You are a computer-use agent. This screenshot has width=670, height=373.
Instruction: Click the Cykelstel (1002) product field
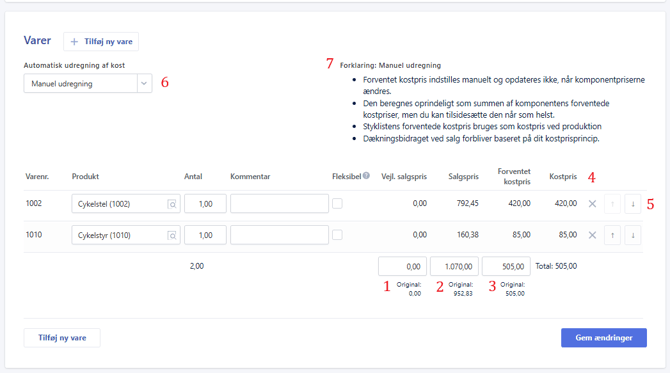pos(126,204)
